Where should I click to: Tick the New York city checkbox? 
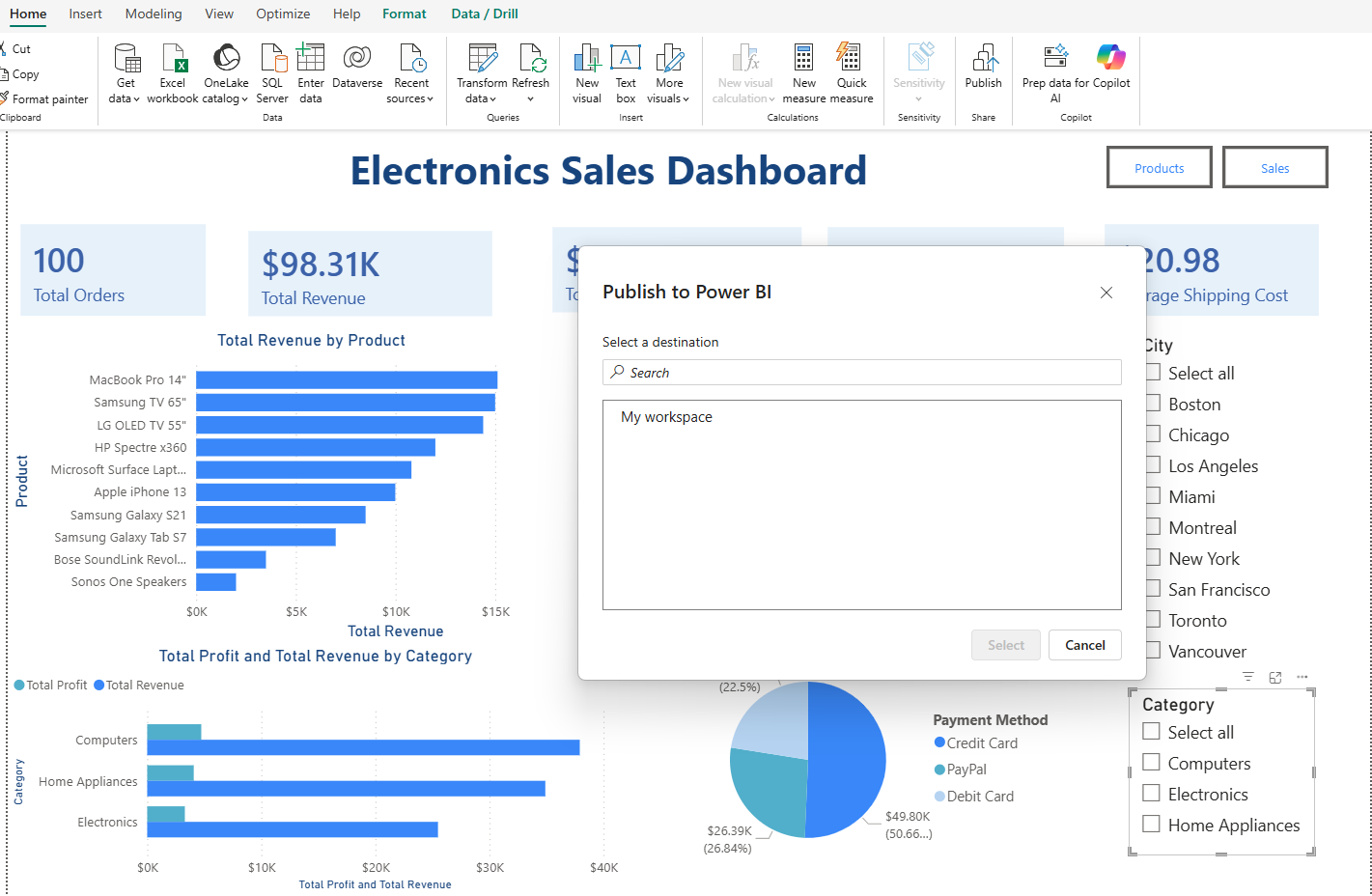pyautogui.click(x=1153, y=558)
